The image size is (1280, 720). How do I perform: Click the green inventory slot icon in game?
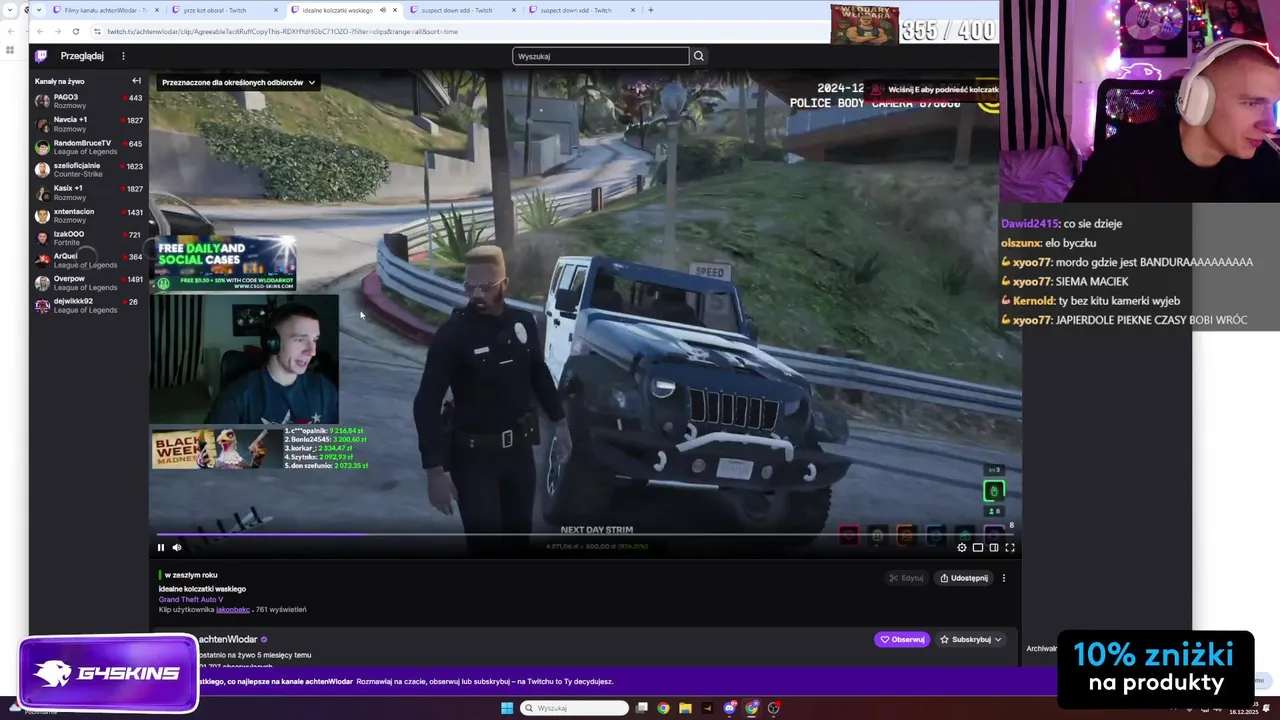pyautogui.click(x=993, y=490)
